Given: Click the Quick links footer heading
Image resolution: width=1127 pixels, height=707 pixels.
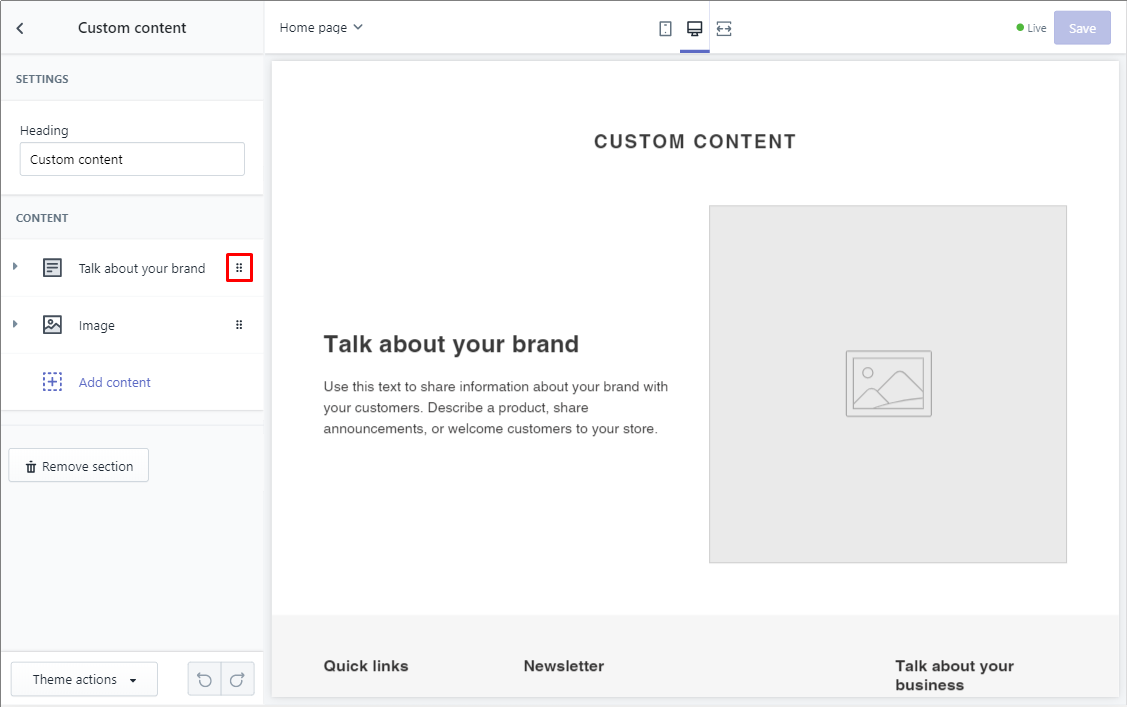Looking at the screenshot, I should coord(366,666).
